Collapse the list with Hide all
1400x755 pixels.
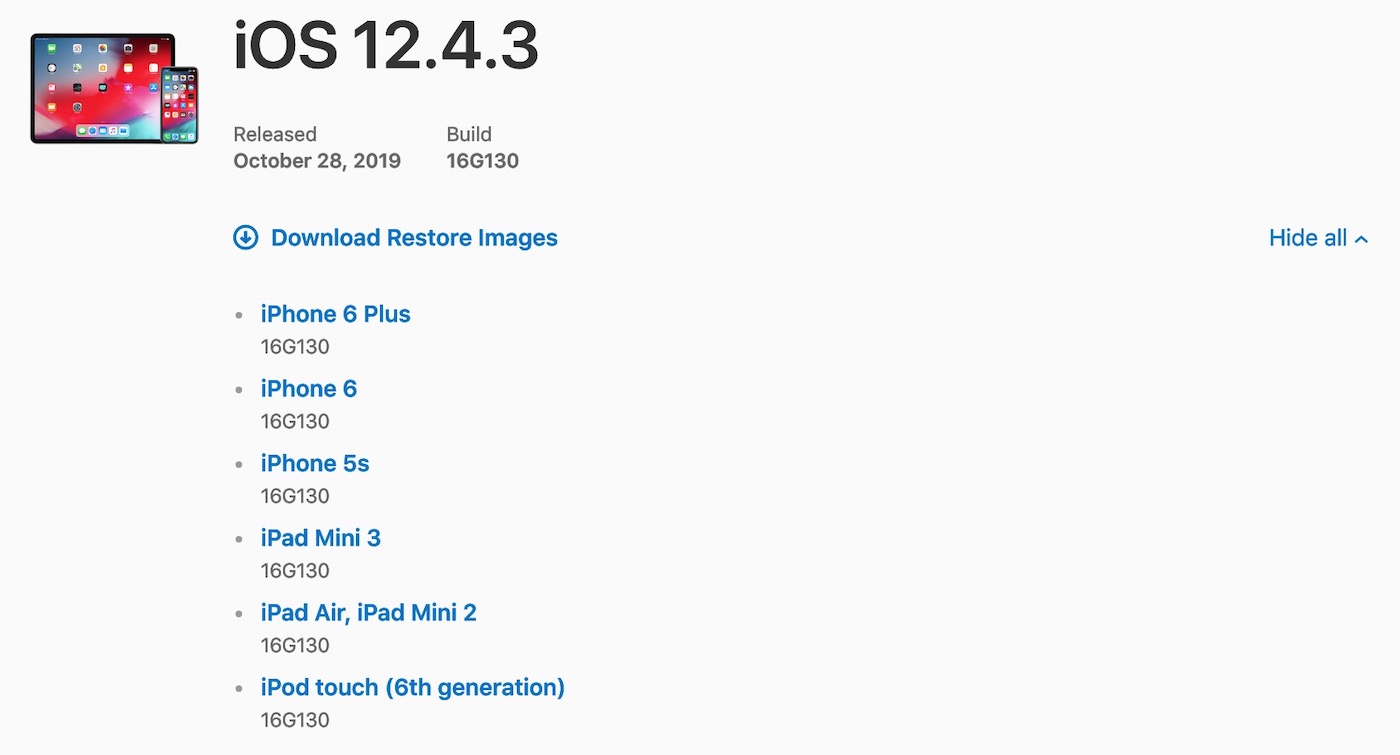pyautogui.click(x=1308, y=238)
